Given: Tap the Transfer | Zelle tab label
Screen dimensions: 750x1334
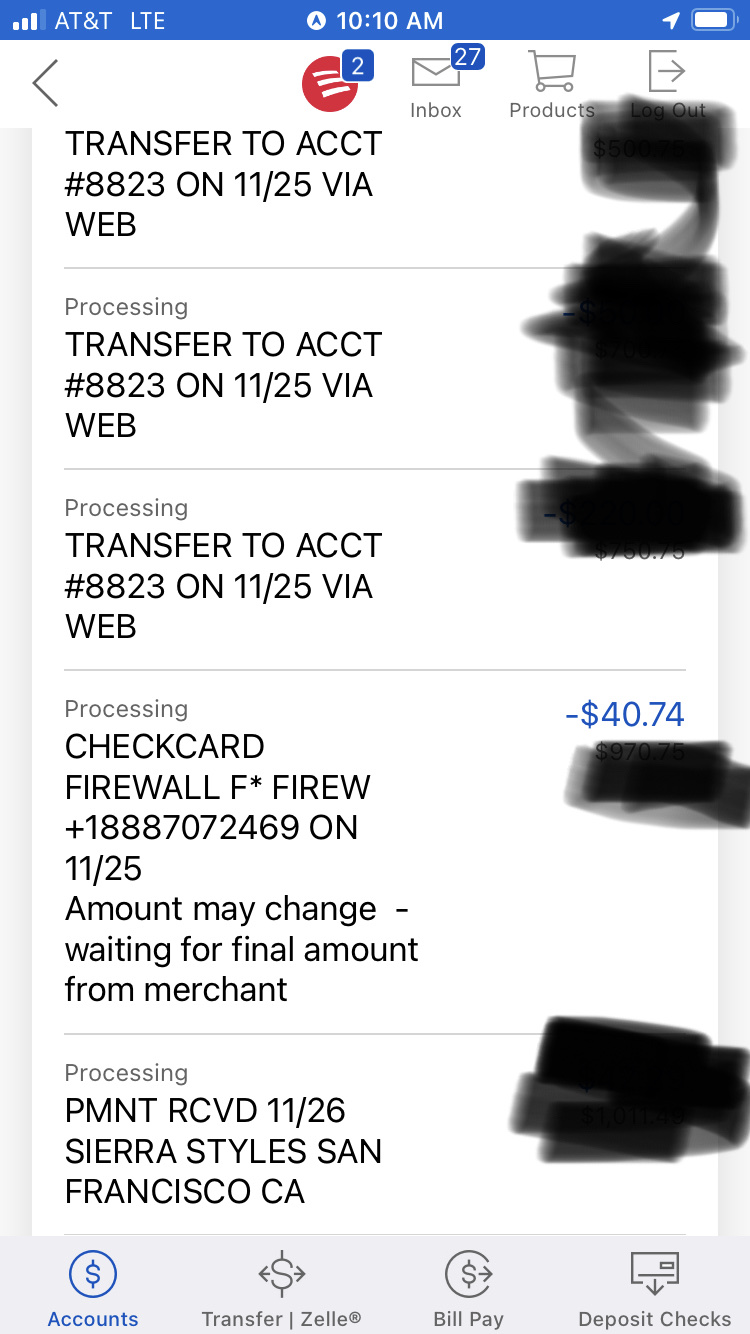Looking at the screenshot, I should (281, 1319).
